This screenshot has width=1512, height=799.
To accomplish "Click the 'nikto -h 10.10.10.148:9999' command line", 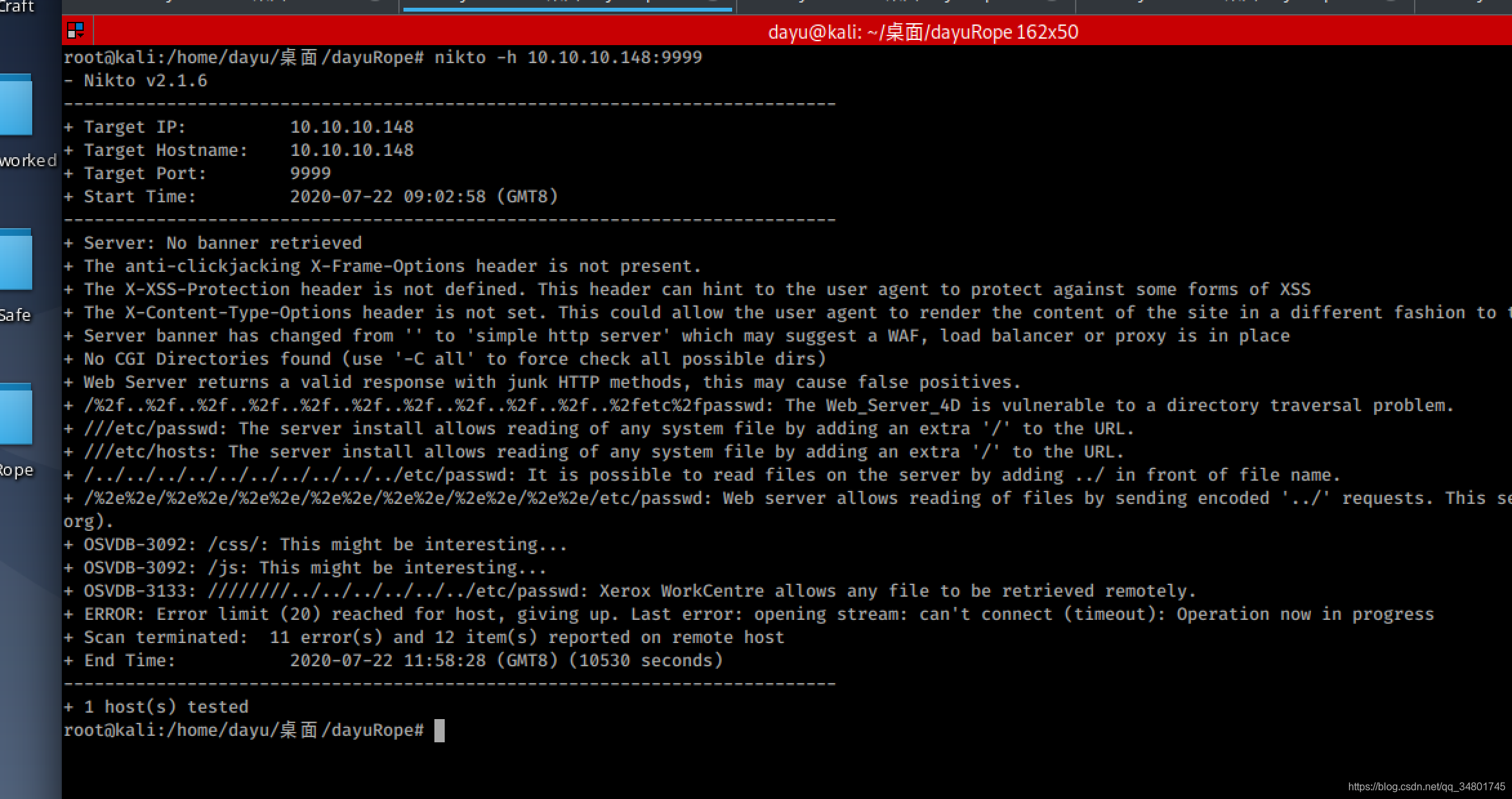I will [567, 57].
